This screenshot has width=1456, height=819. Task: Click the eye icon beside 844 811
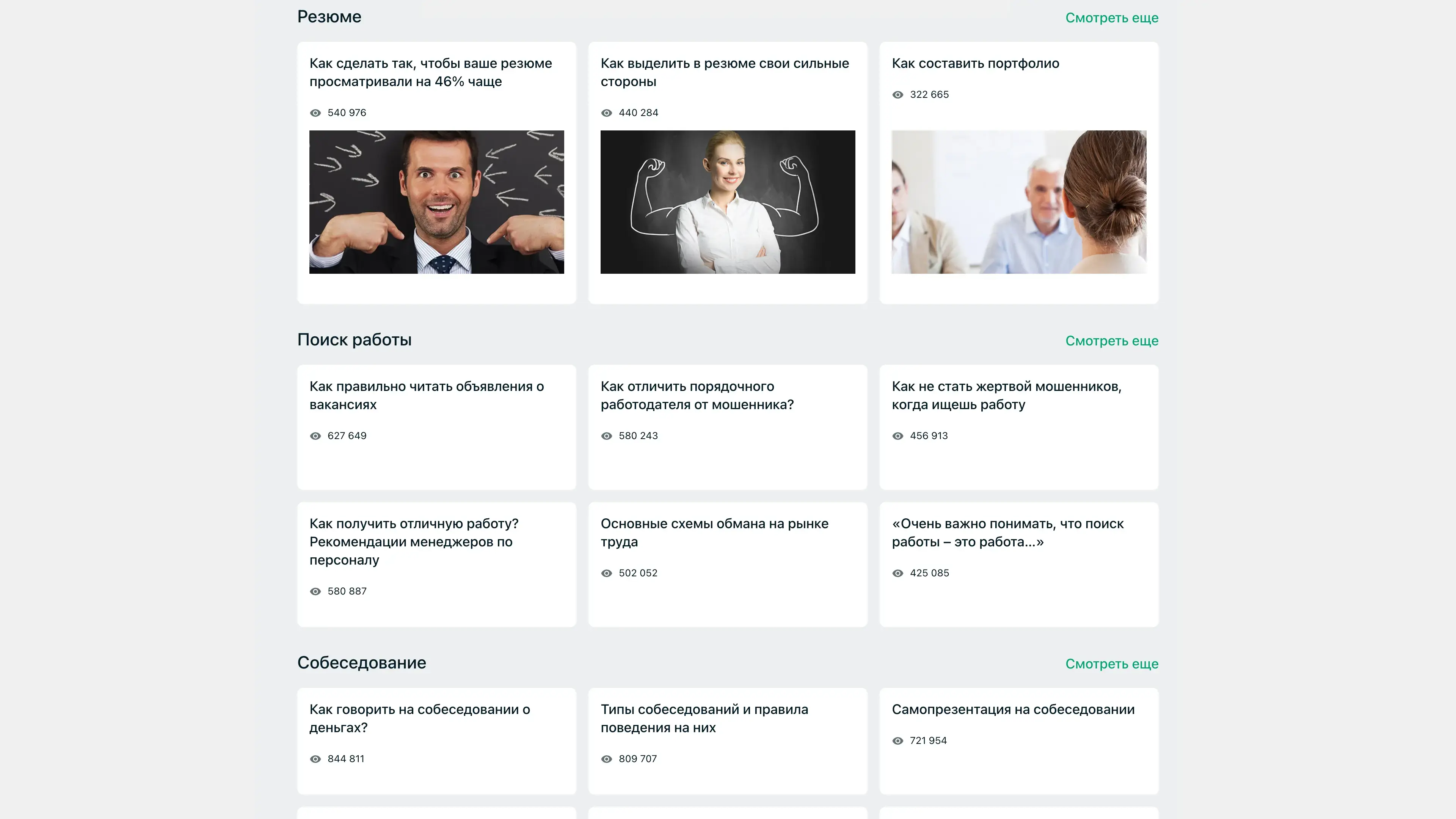(x=315, y=759)
